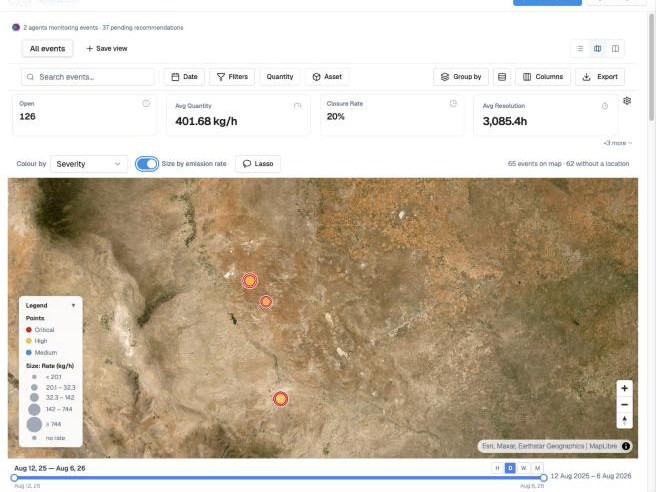Click the agents monitoring status icon
Image resolution: width=656 pixels, height=492 pixels.
pyautogui.click(x=16, y=28)
